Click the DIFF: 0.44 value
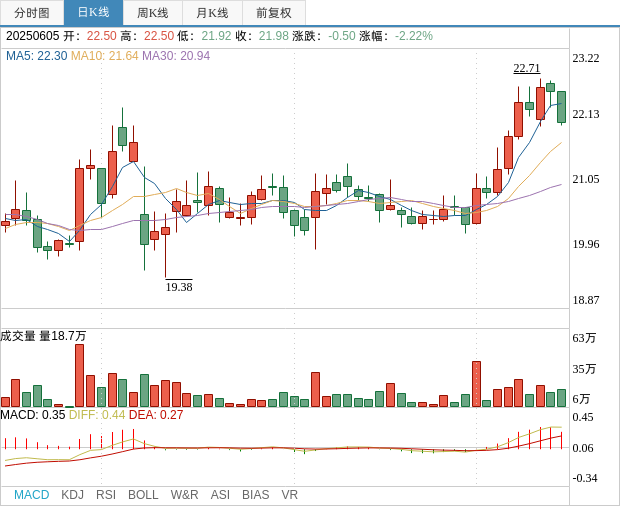 coord(97,415)
